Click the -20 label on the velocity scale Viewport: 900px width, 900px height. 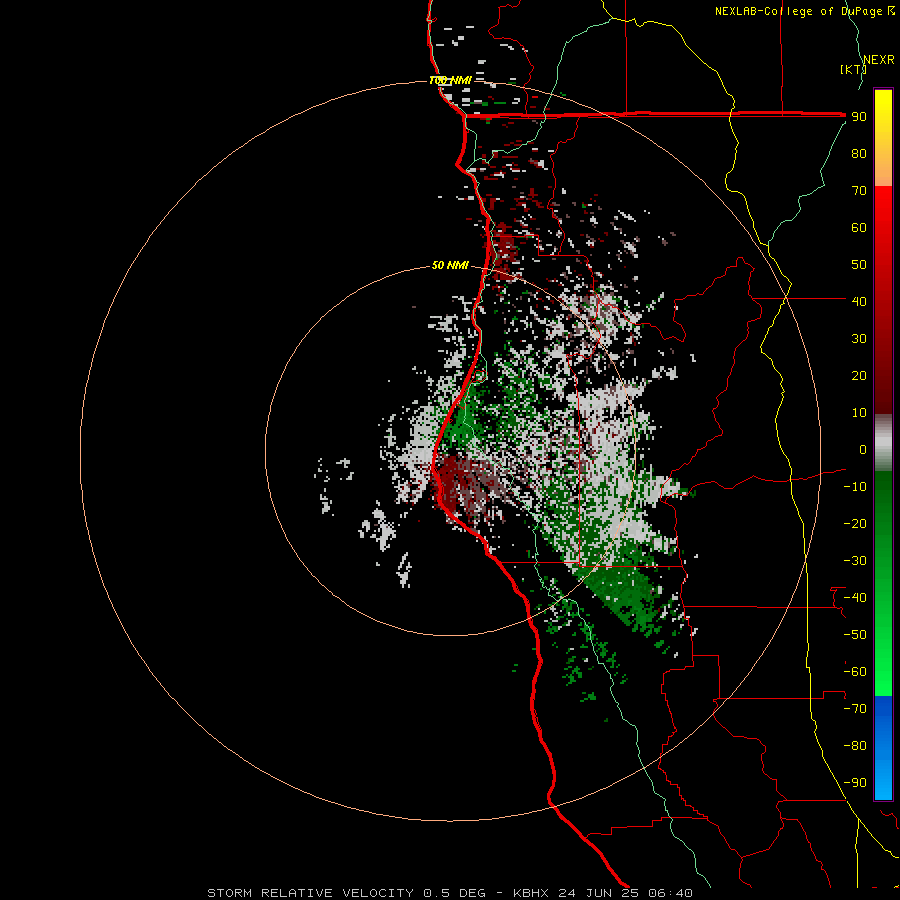click(x=855, y=523)
